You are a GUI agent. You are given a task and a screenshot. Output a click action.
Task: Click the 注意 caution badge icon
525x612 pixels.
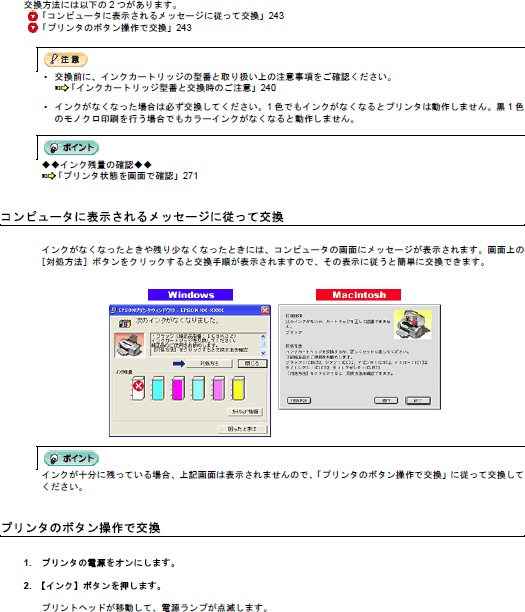tap(66, 59)
